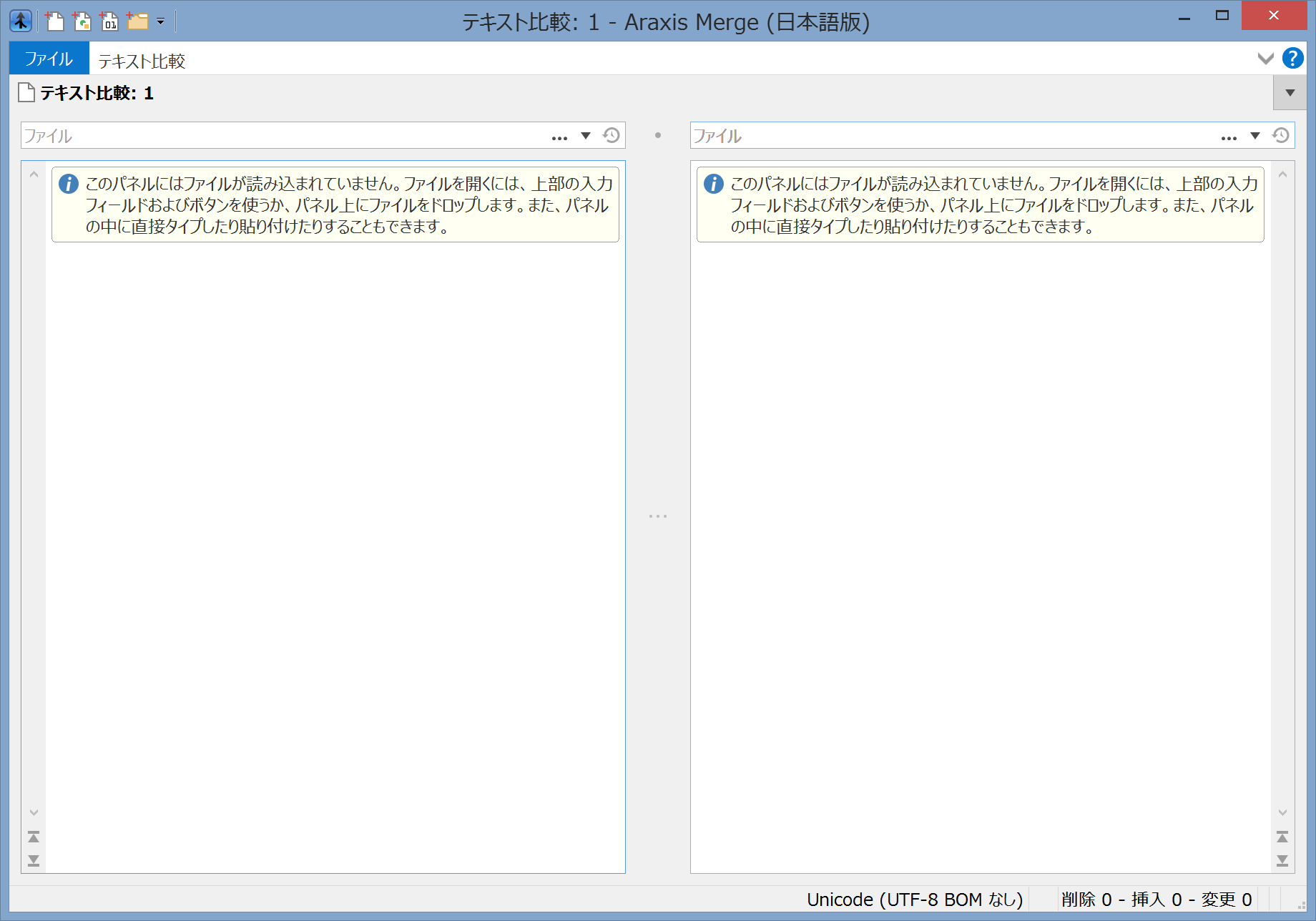The width and height of the screenshot is (1316, 921).
Task: Click the 削除 0 - 挿入 0 - 変更 0 status text
Action: tap(1157, 900)
